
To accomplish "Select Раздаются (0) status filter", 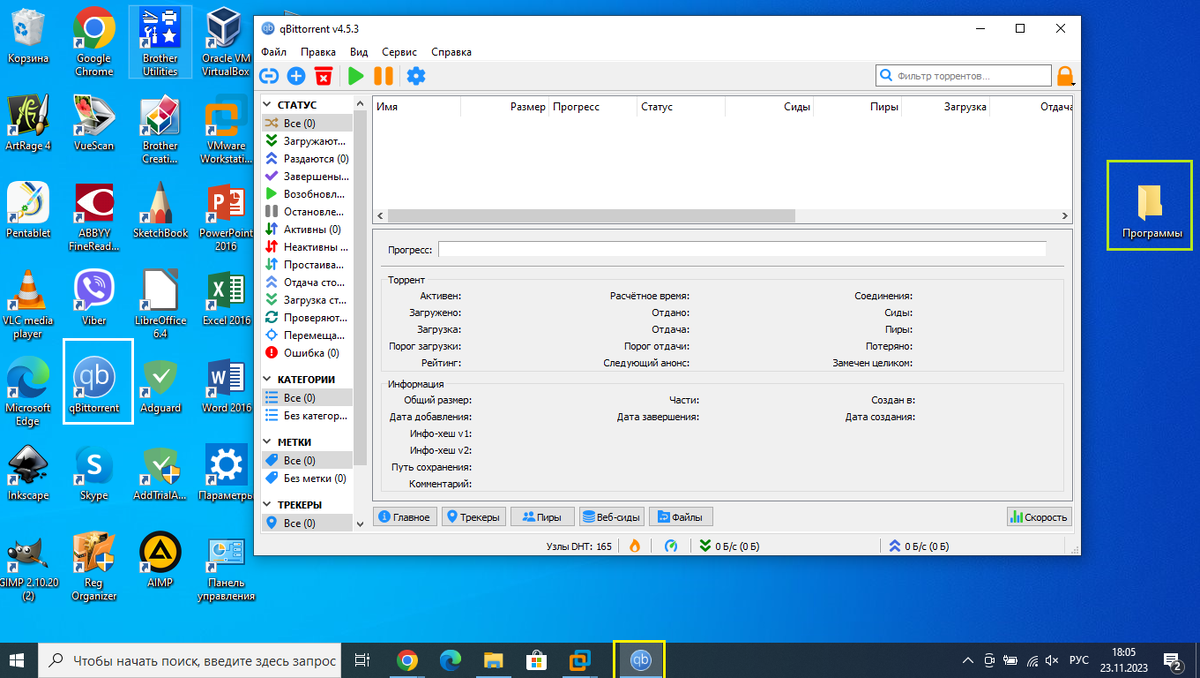I will click(307, 158).
